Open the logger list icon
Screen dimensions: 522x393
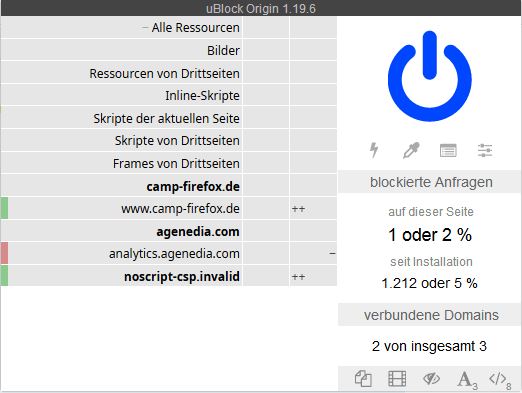pos(448,150)
